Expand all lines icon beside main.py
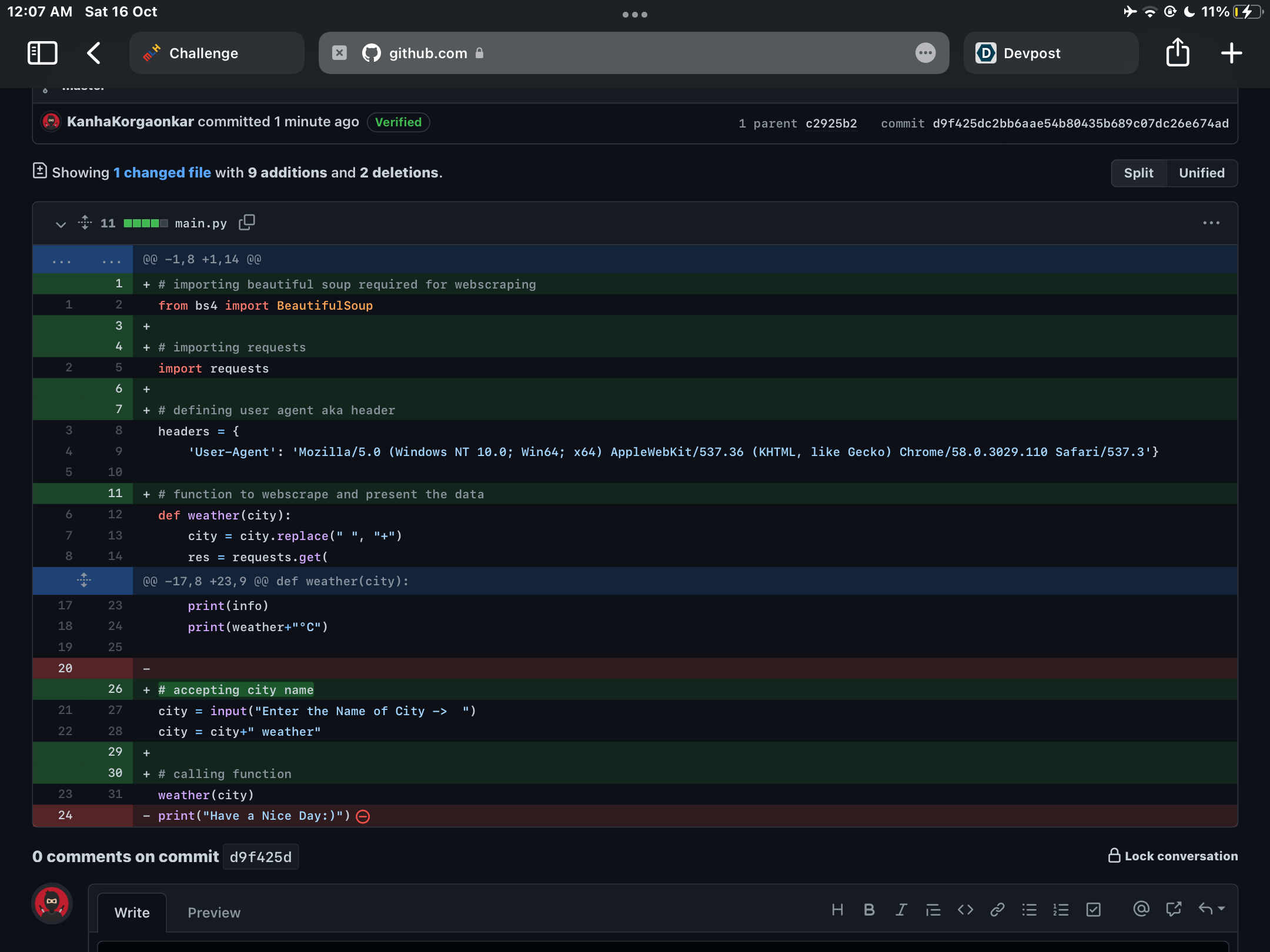 click(x=85, y=223)
